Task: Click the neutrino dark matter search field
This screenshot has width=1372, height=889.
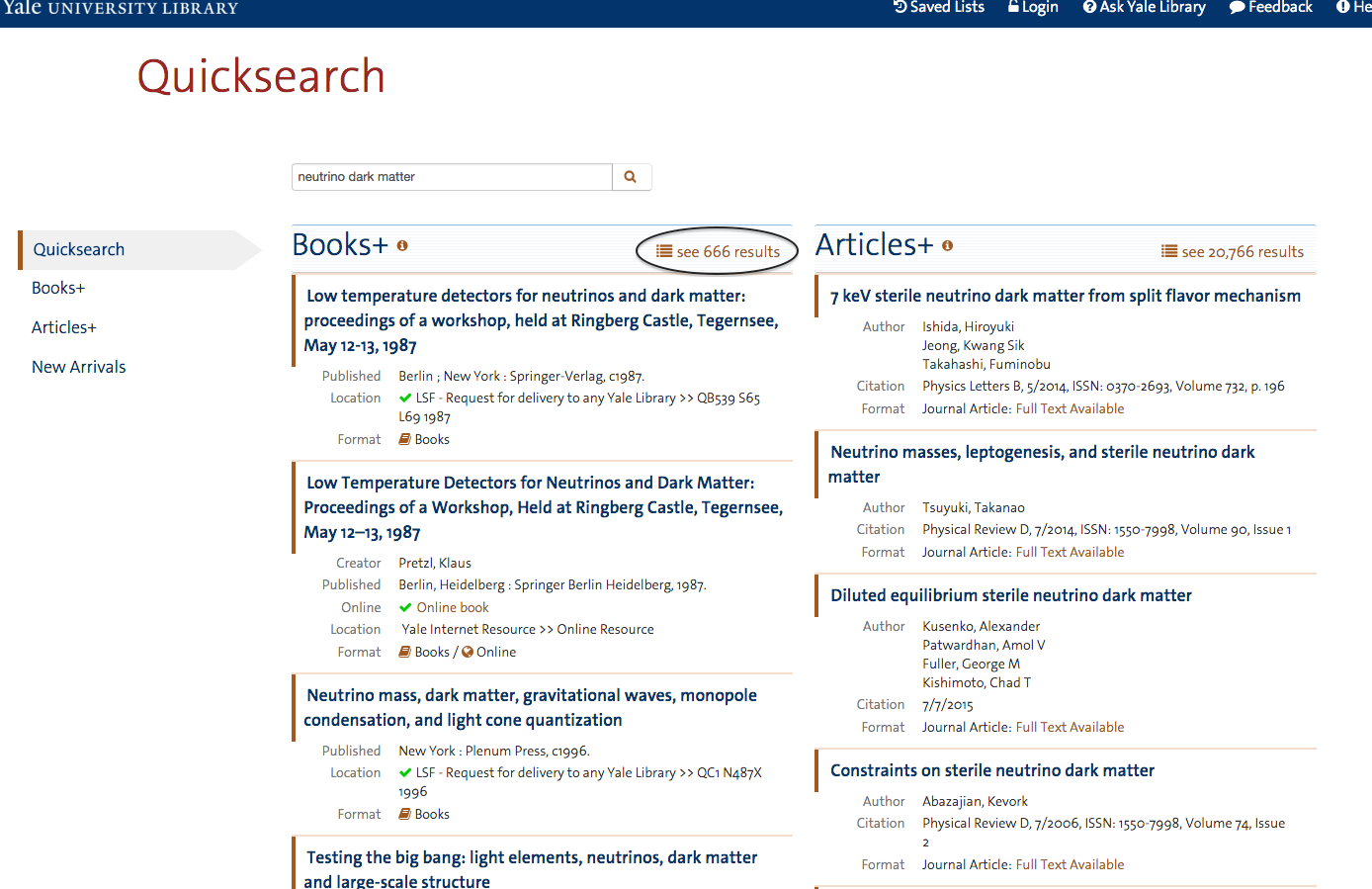Action: (453, 177)
